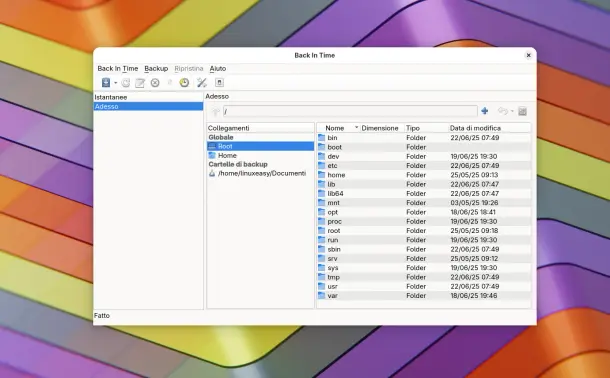Click the bin folder icon
The width and height of the screenshot is (610, 378).
click(321, 138)
